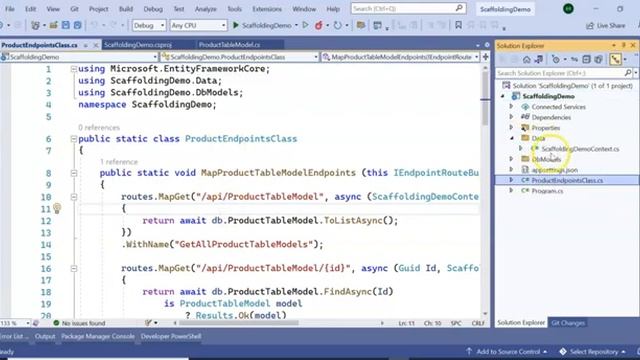
Task: Select ScaffoldingDemoContext.cs file
Action: pyautogui.click(x=580, y=149)
